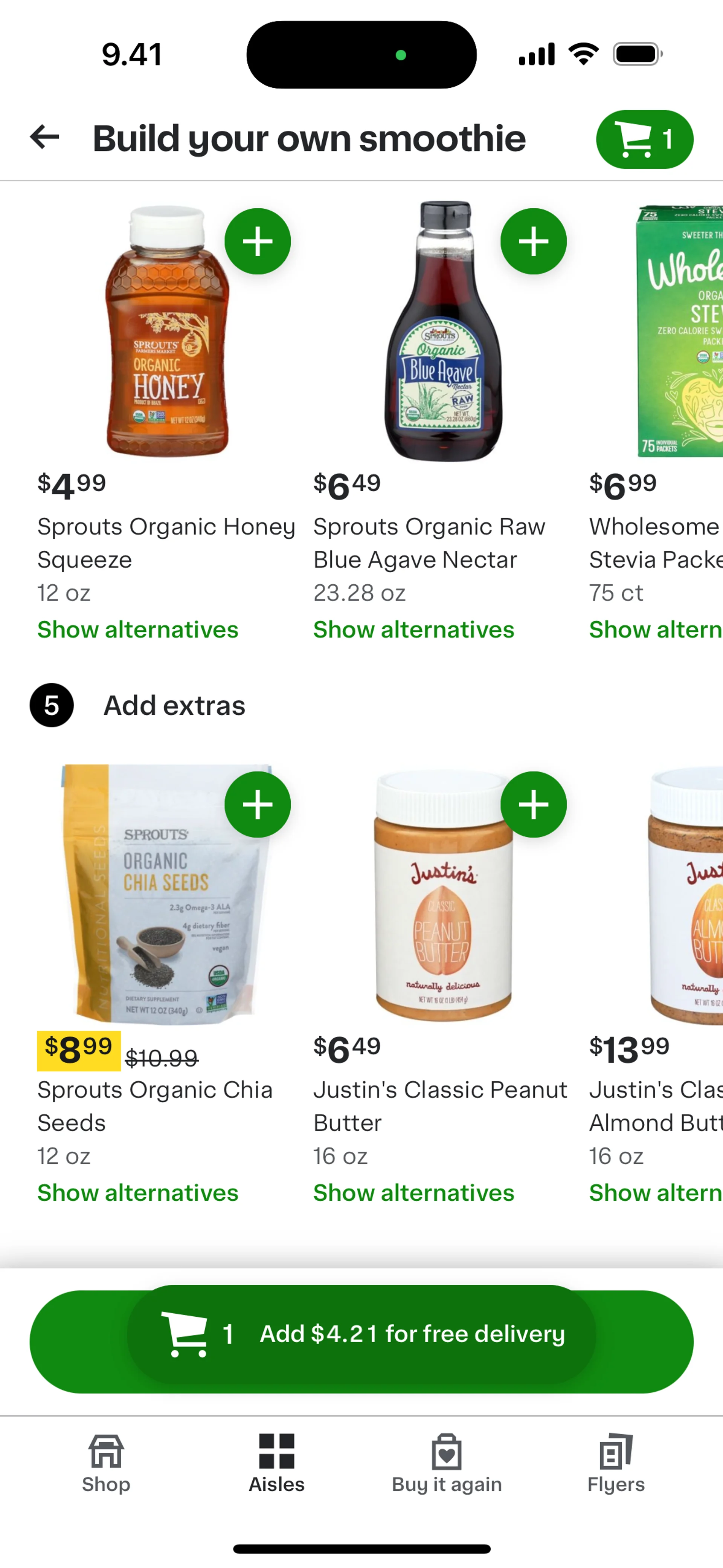Tap Add $4.21 for free delivery button
This screenshot has width=723, height=1568.
361,1342
